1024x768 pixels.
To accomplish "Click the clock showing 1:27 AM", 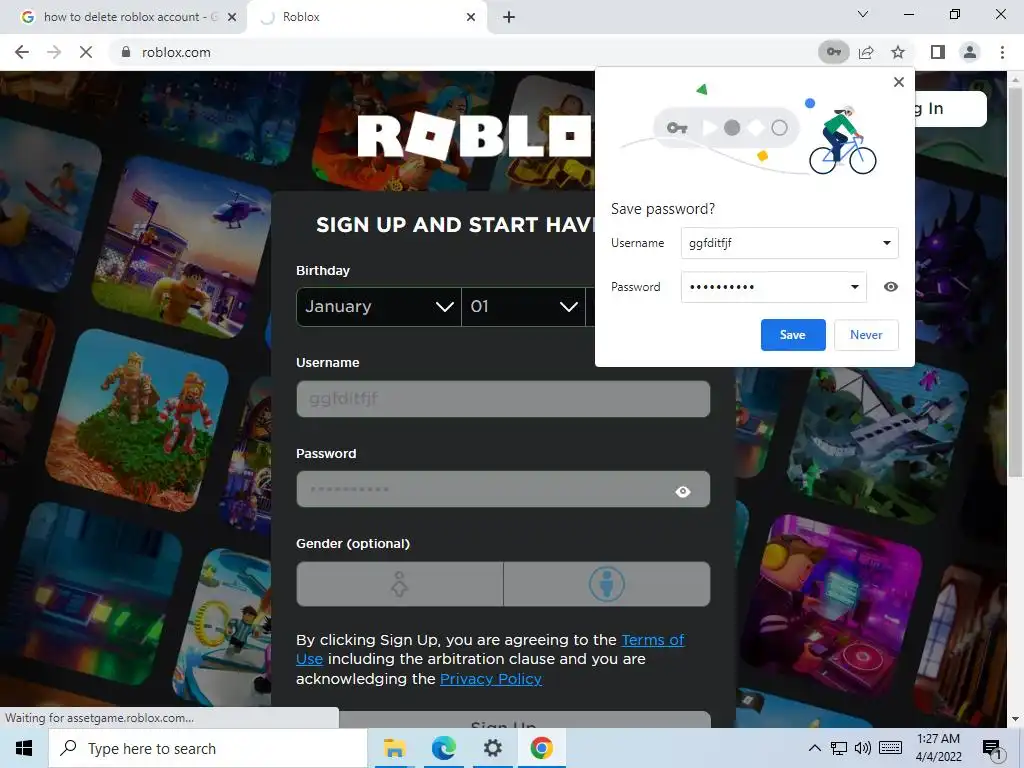I will [938, 748].
